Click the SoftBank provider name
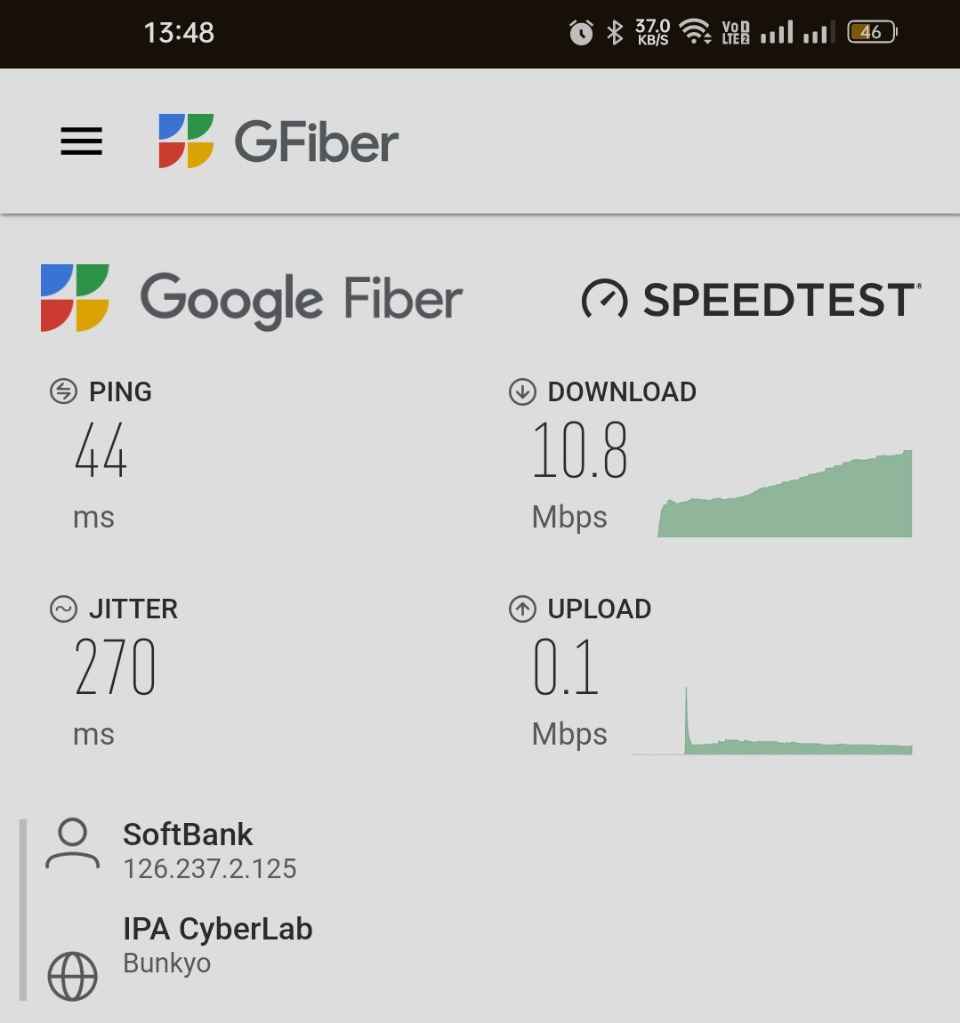Screen dimensions: 960x1023 point(188,834)
